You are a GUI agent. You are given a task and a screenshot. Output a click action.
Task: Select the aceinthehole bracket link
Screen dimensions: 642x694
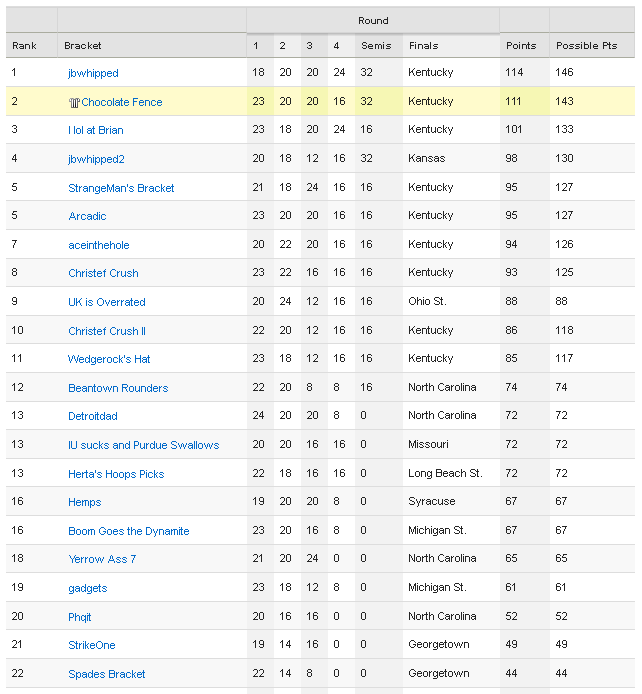click(98, 245)
